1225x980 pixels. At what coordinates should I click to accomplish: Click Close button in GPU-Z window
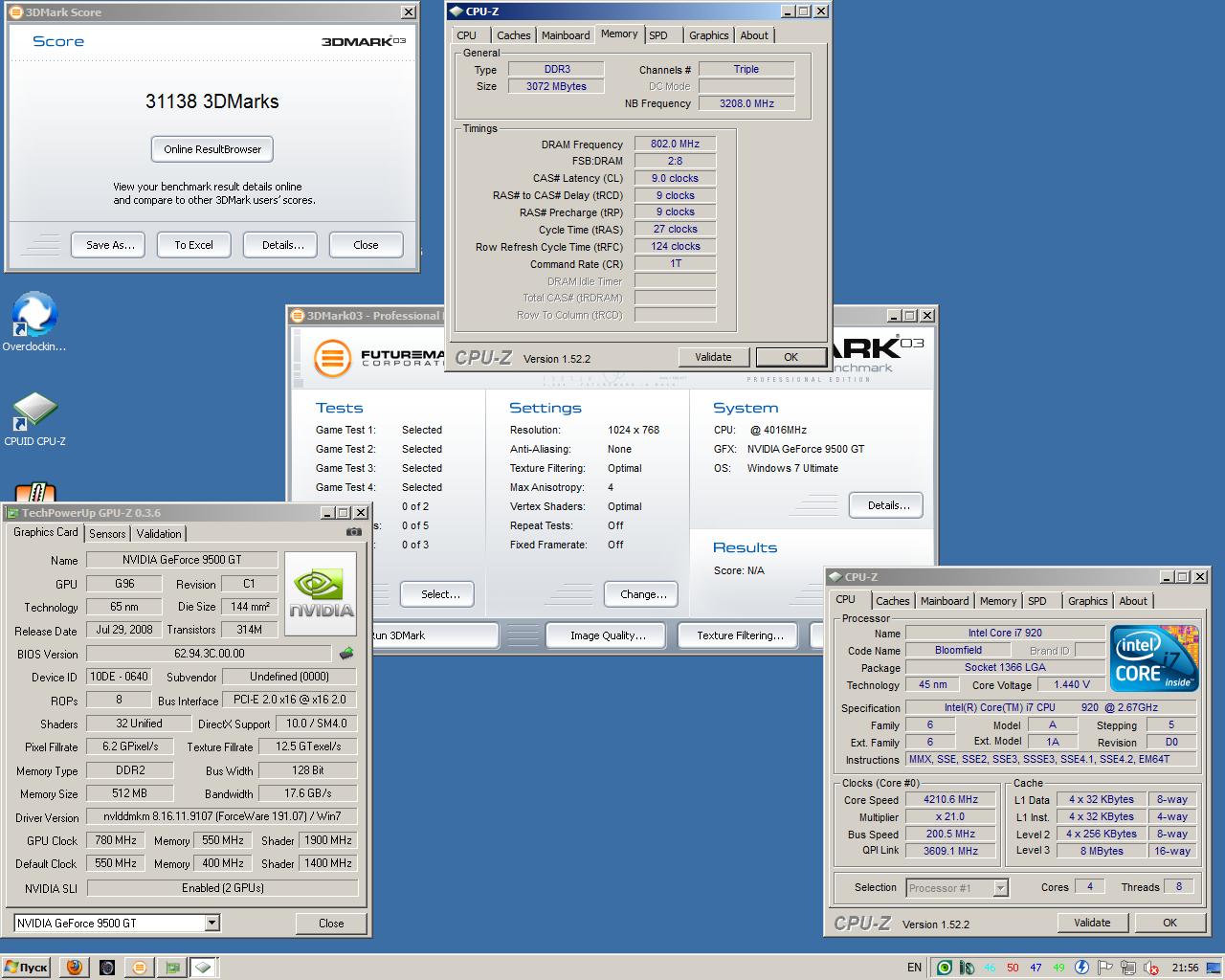(331, 924)
